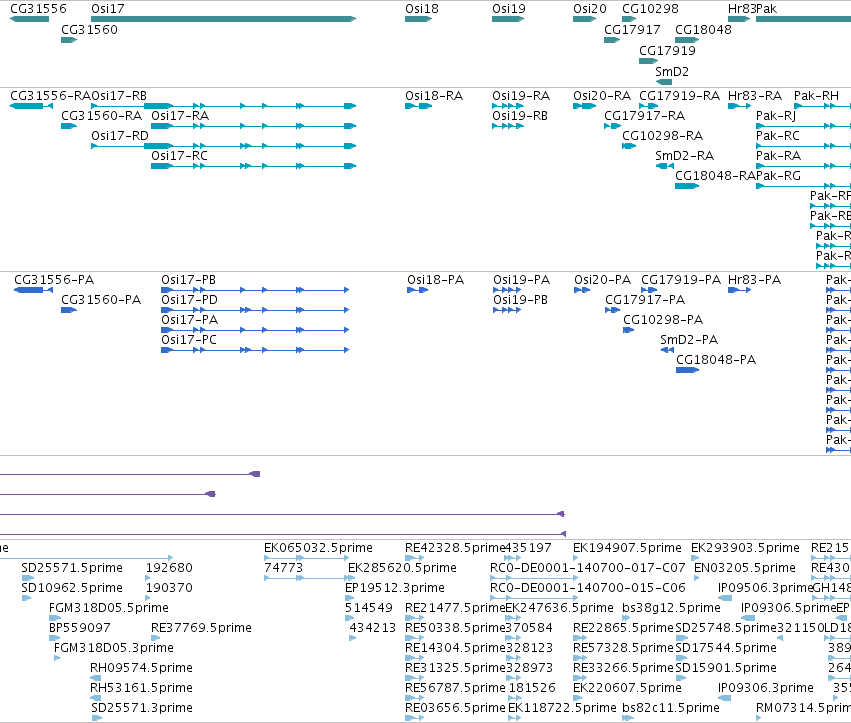The width and height of the screenshot is (851, 723).
Task: Select protein Osi17-PC
Action: coord(189,340)
